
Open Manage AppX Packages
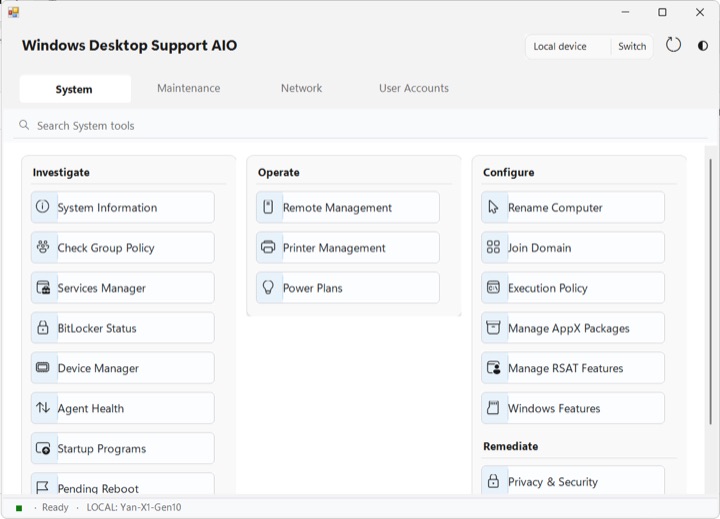(573, 327)
